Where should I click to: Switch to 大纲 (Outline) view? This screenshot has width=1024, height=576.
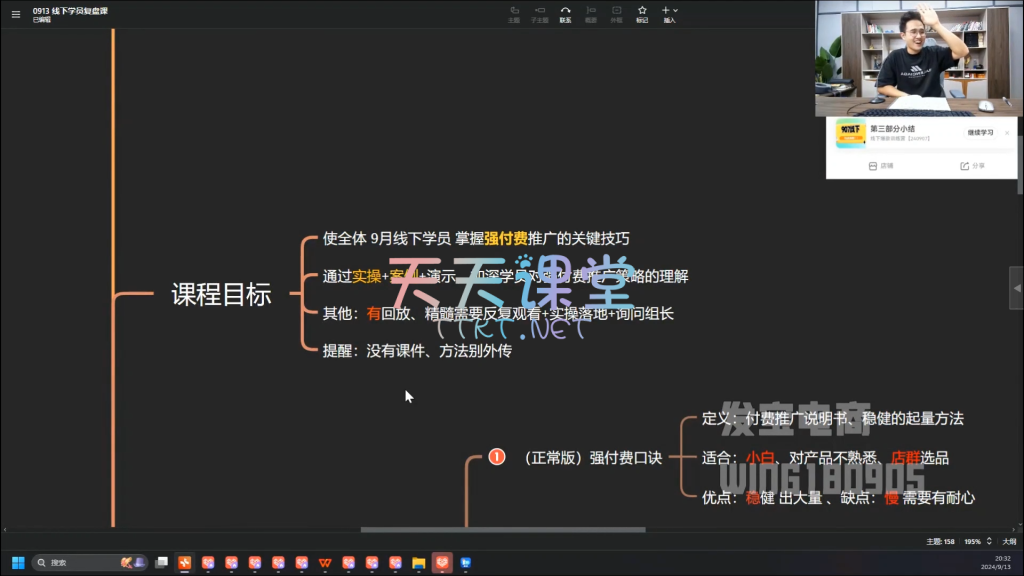tap(1009, 541)
